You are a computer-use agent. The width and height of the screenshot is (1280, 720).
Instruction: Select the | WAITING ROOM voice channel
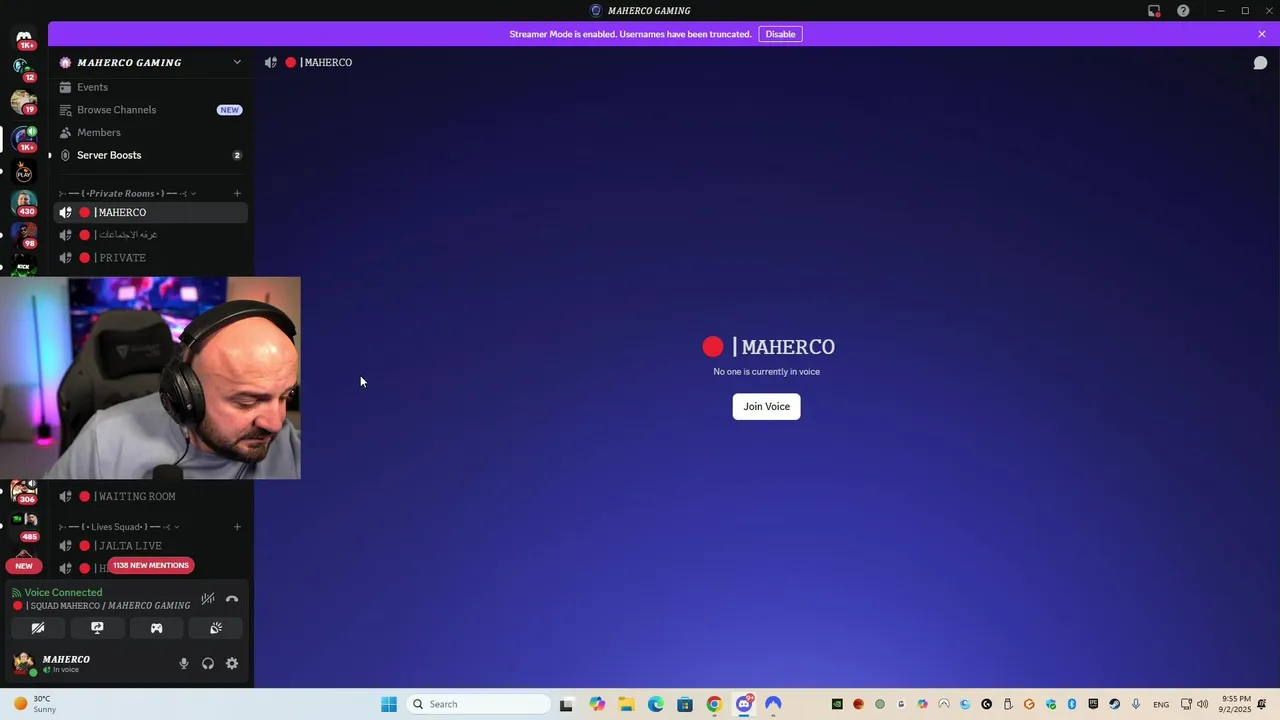click(150, 496)
